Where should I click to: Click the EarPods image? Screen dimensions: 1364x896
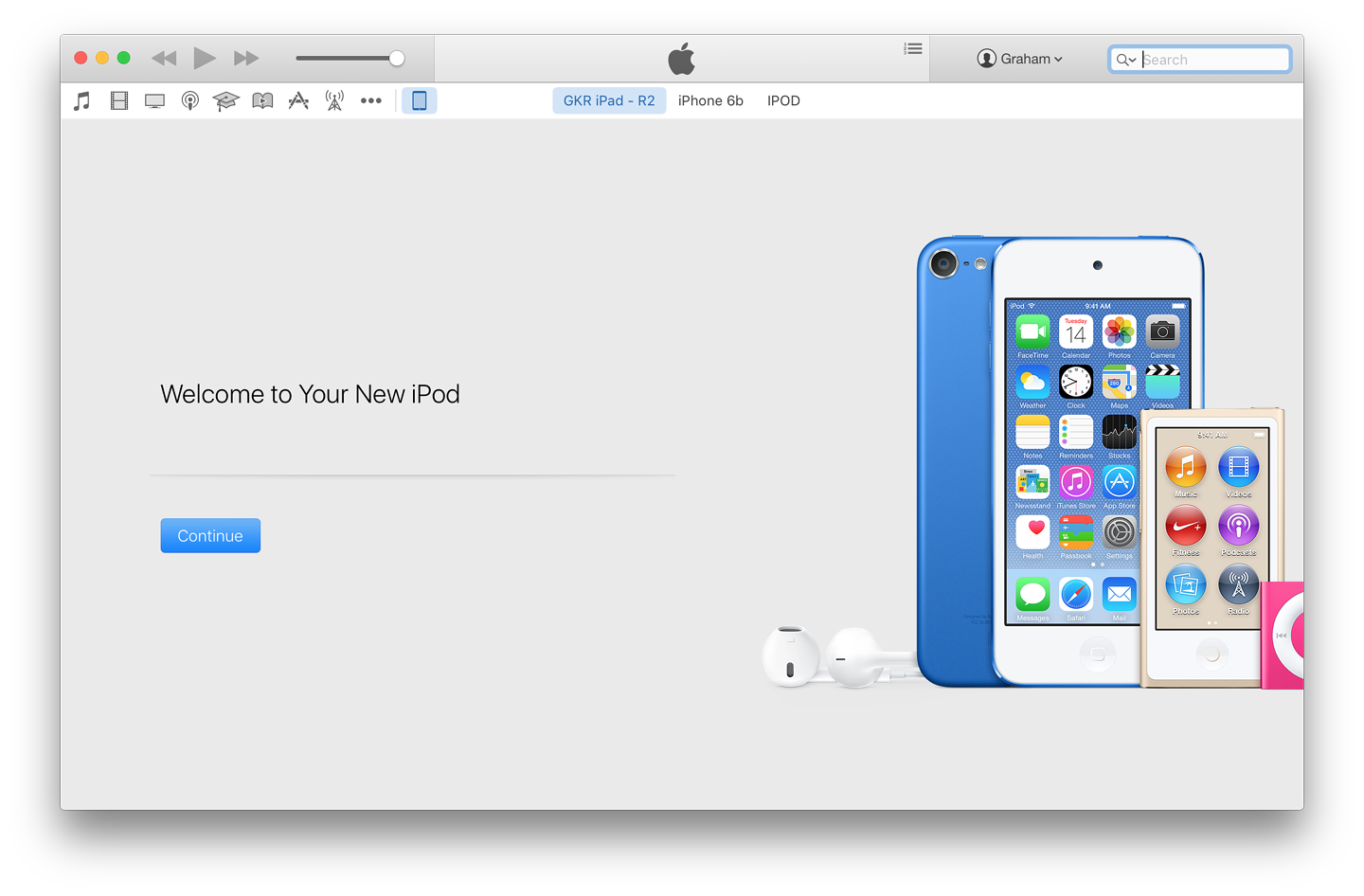(838, 656)
